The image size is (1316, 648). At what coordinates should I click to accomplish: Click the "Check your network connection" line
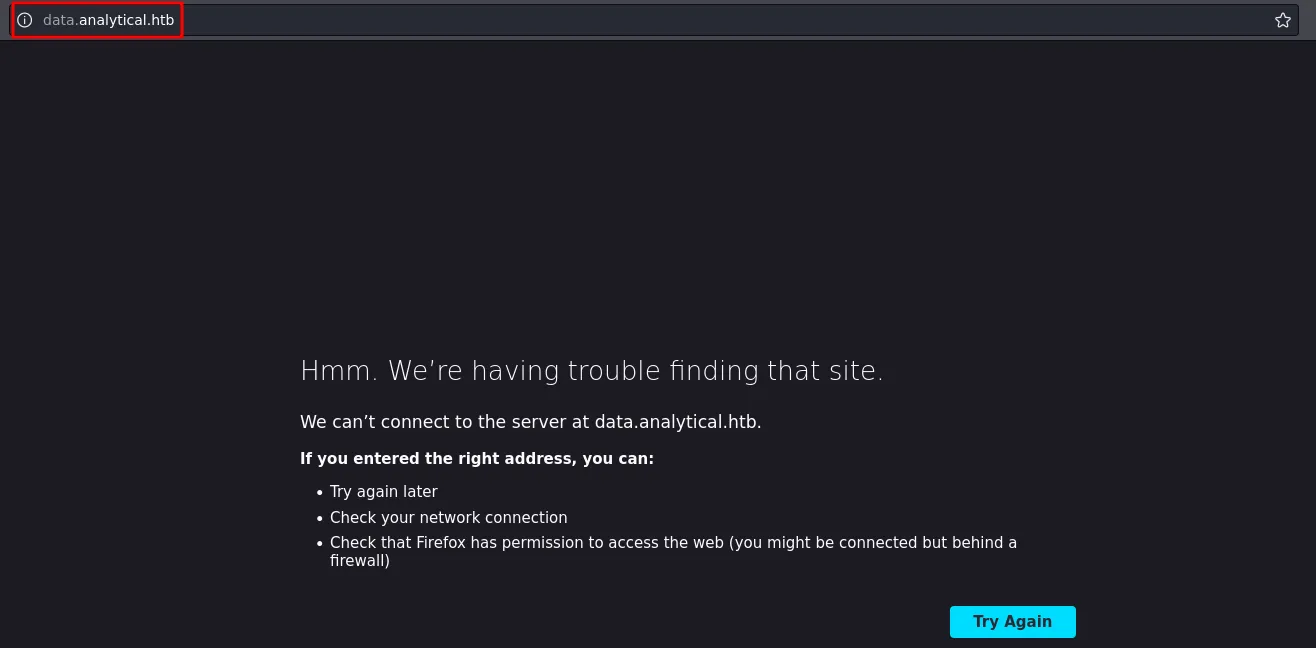point(448,517)
